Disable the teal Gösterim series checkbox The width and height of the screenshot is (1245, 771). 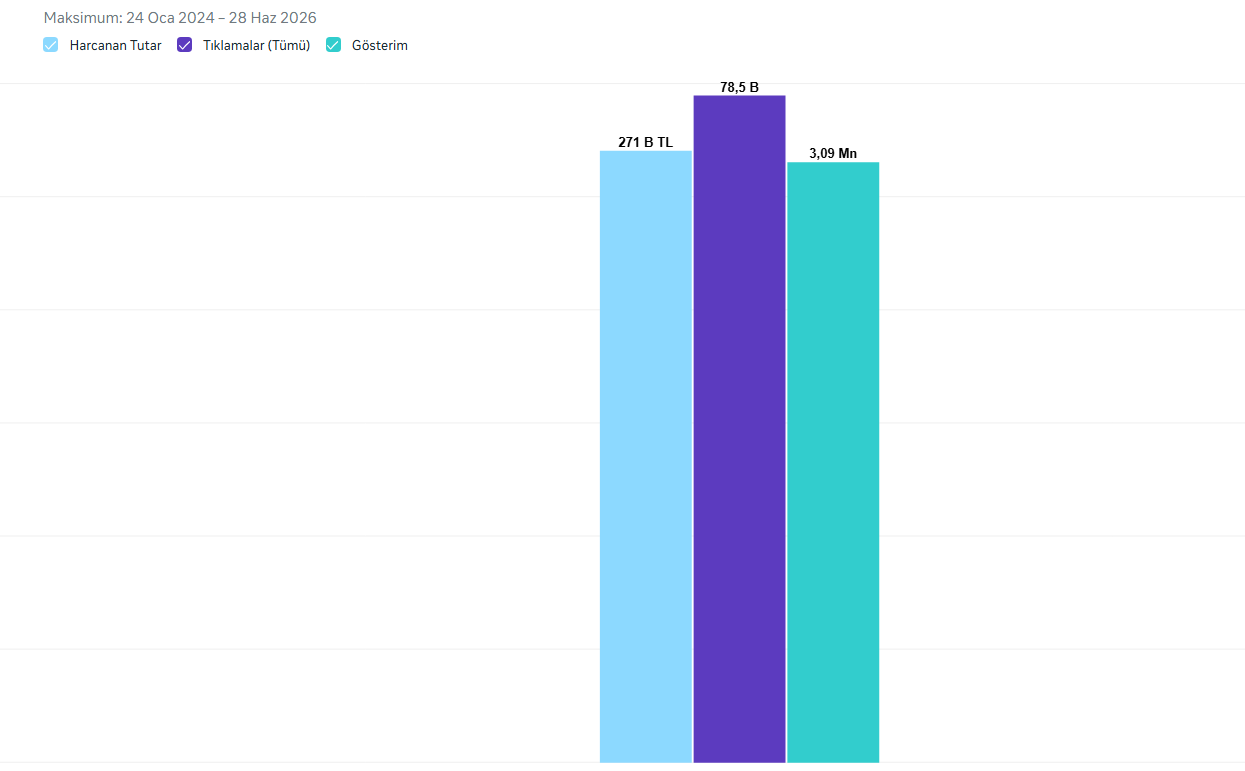pyautogui.click(x=334, y=45)
